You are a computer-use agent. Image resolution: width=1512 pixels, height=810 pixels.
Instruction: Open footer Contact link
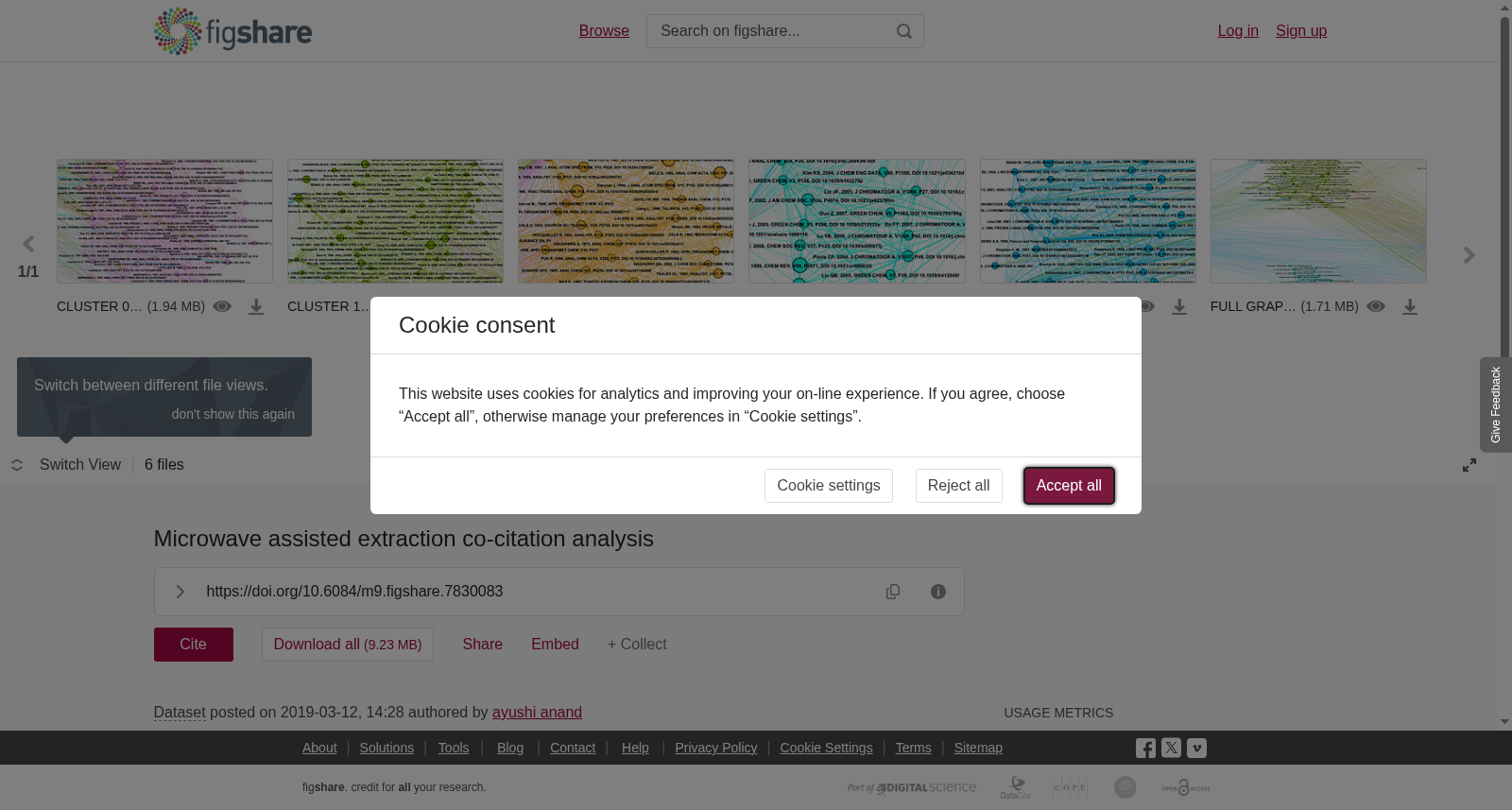[573, 748]
